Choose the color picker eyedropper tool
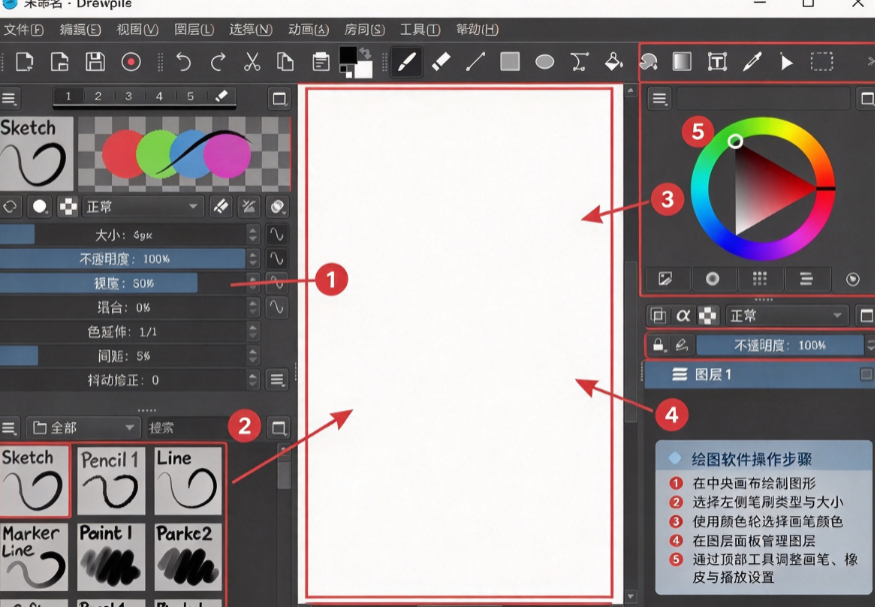This screenshot has height=607, width=875. click(752, 61)
